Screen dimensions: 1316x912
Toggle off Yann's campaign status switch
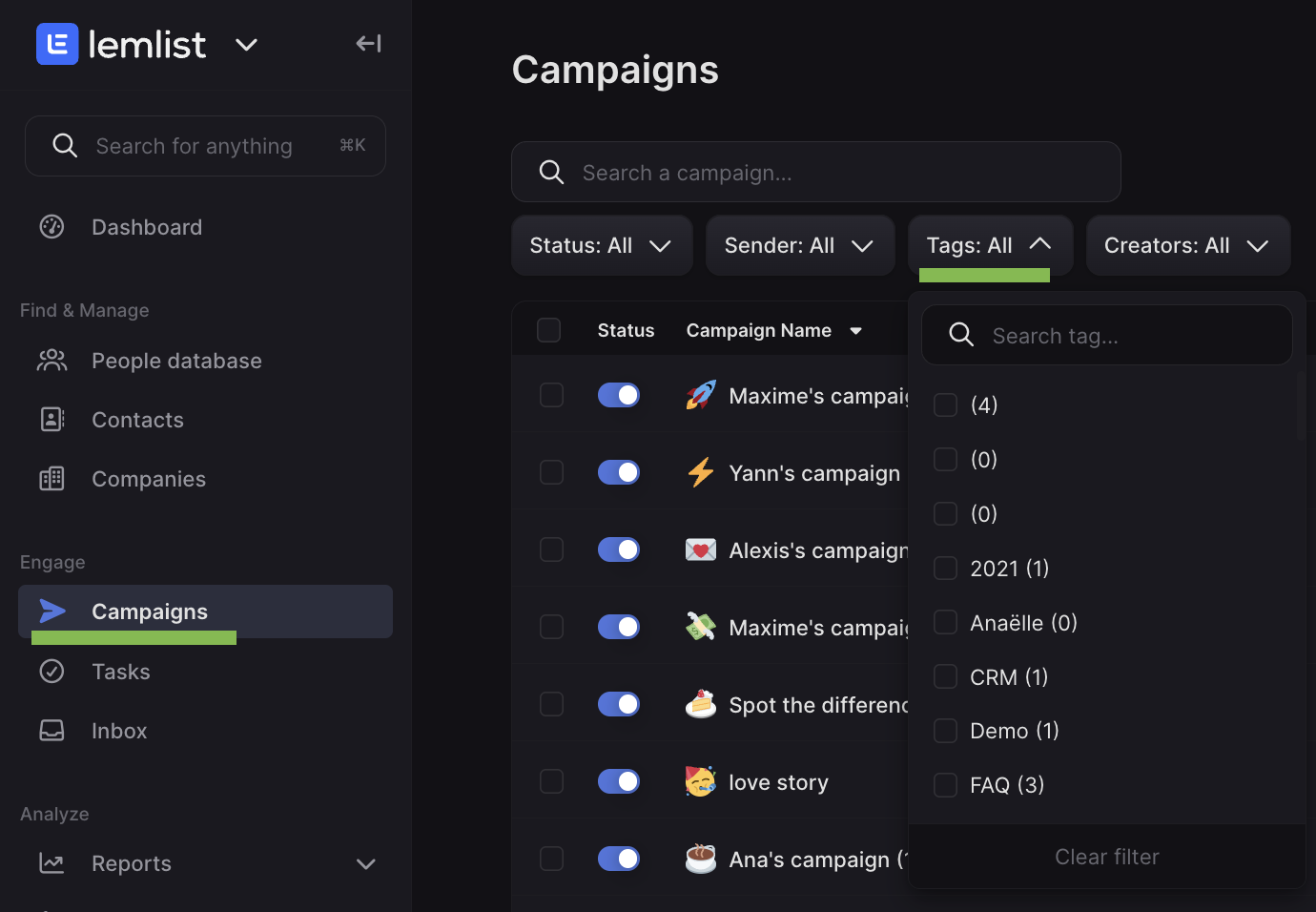point(619,472)
